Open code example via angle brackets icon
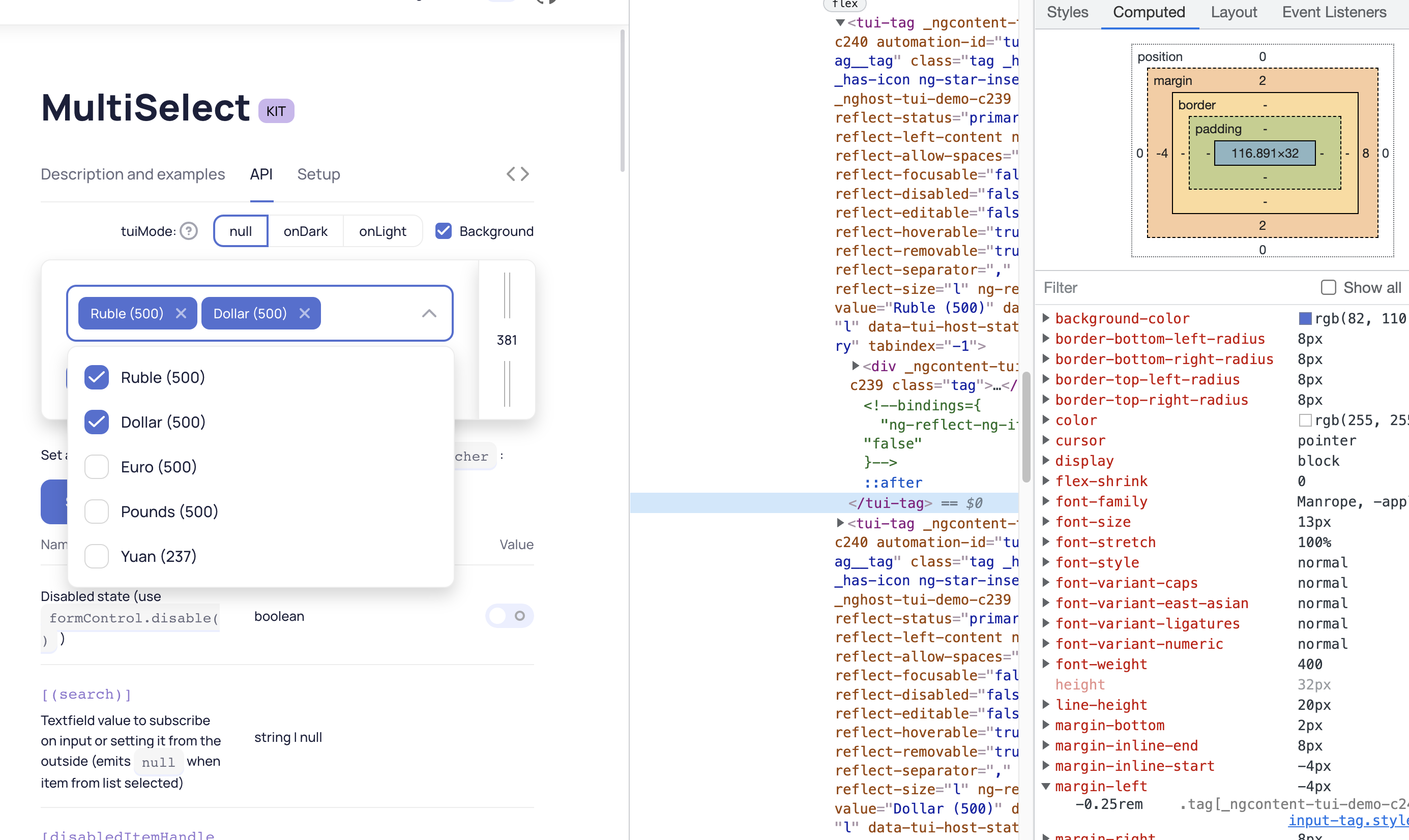The image size is (1409, 840). click(517, 174)
